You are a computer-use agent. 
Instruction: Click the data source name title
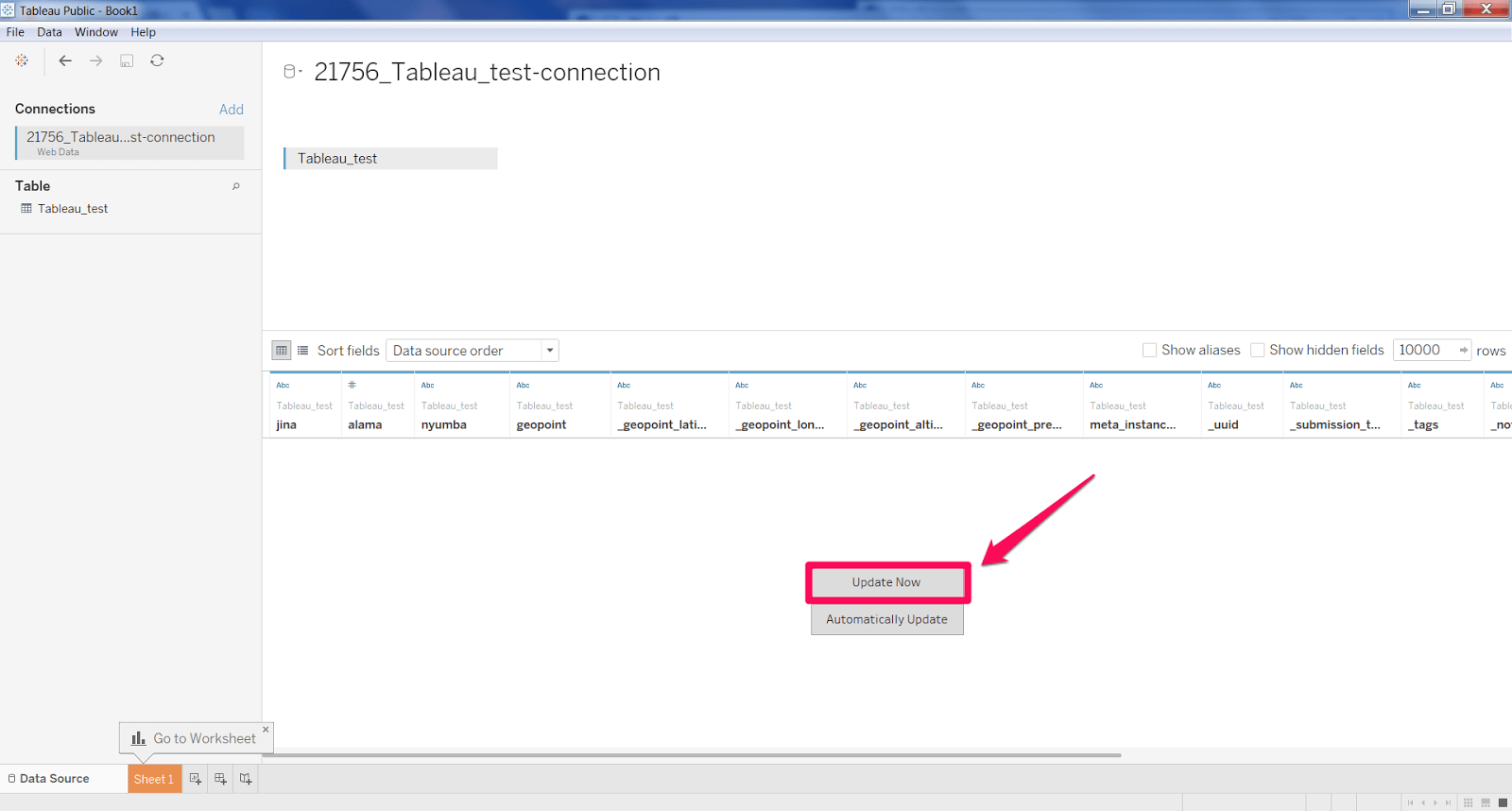487,73
